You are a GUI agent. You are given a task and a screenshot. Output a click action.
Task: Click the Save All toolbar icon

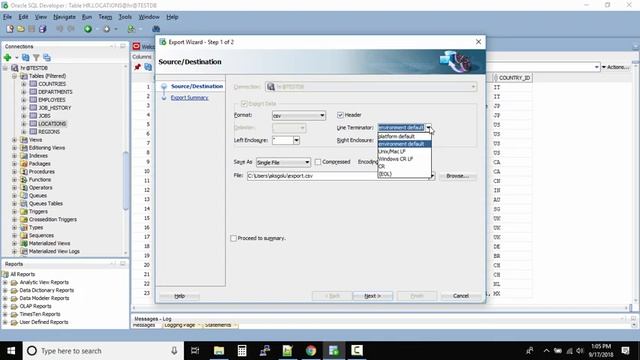point(42,29)
